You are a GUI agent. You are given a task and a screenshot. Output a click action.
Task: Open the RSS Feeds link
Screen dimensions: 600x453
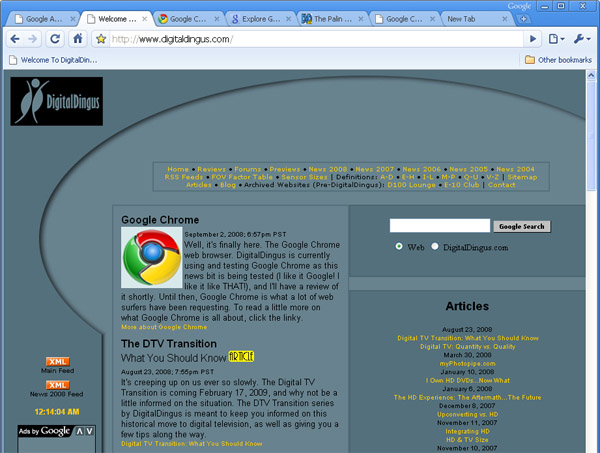pyautogui.click(x=184, y=177)
